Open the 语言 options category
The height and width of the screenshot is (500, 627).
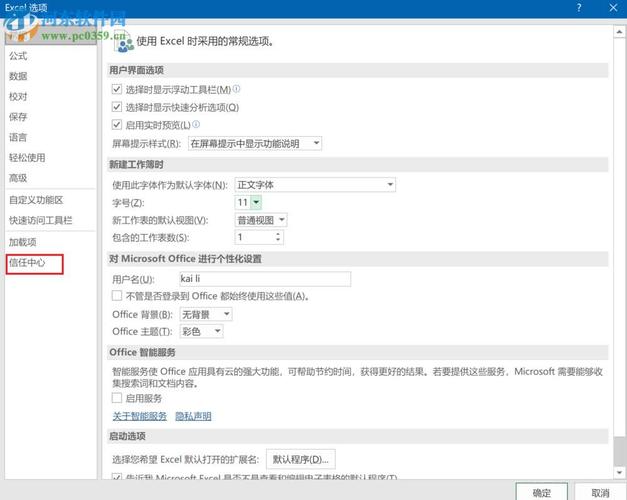click(x=18, y=137)
